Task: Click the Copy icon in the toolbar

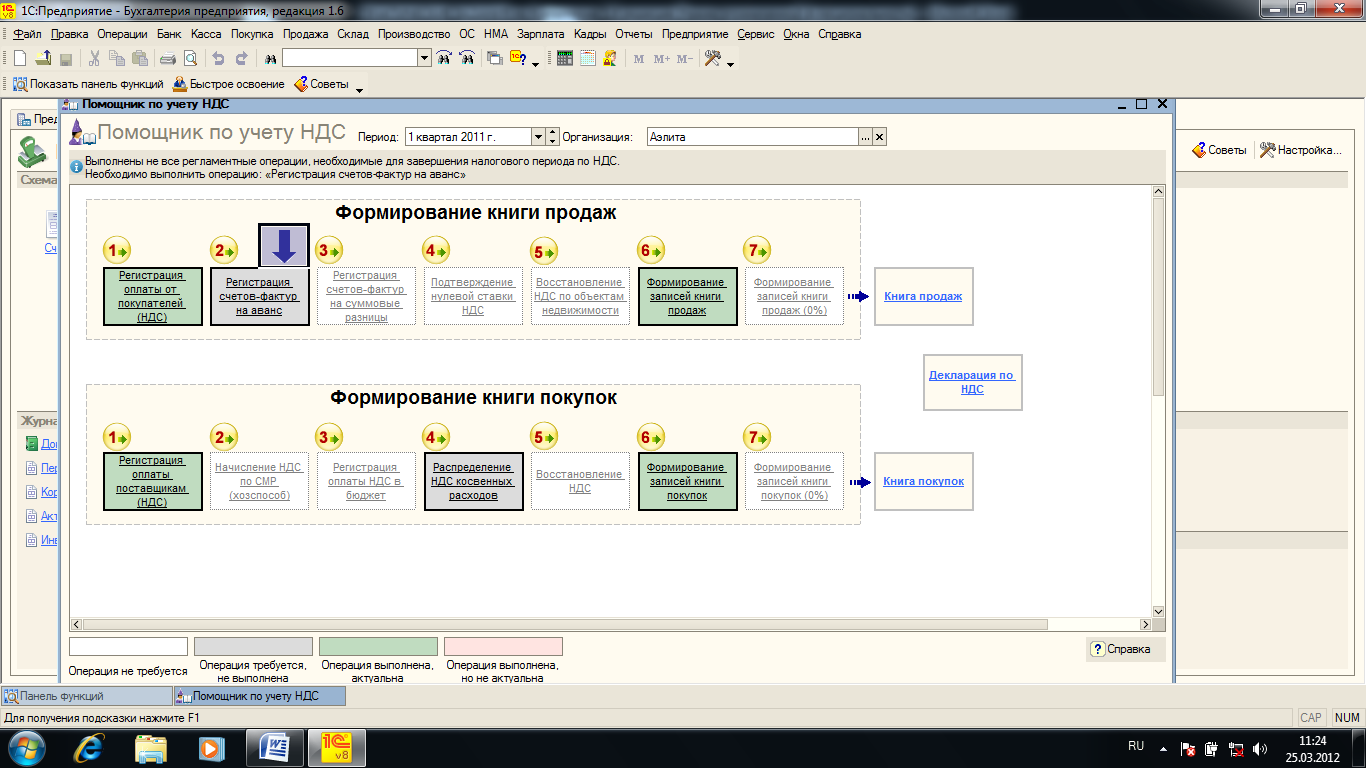Action: (118, 58)
